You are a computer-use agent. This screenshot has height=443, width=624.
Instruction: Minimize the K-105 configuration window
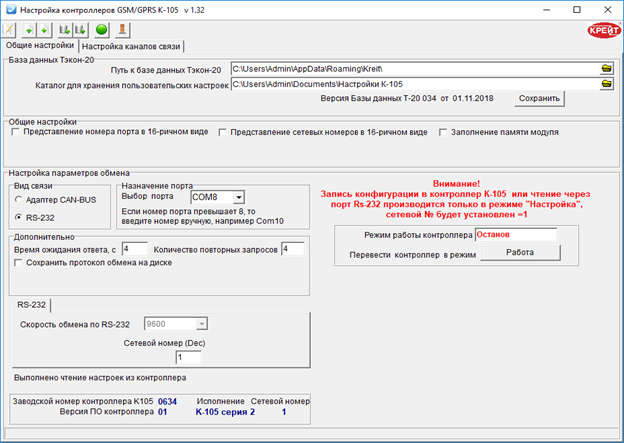click(x=546, y=10)
